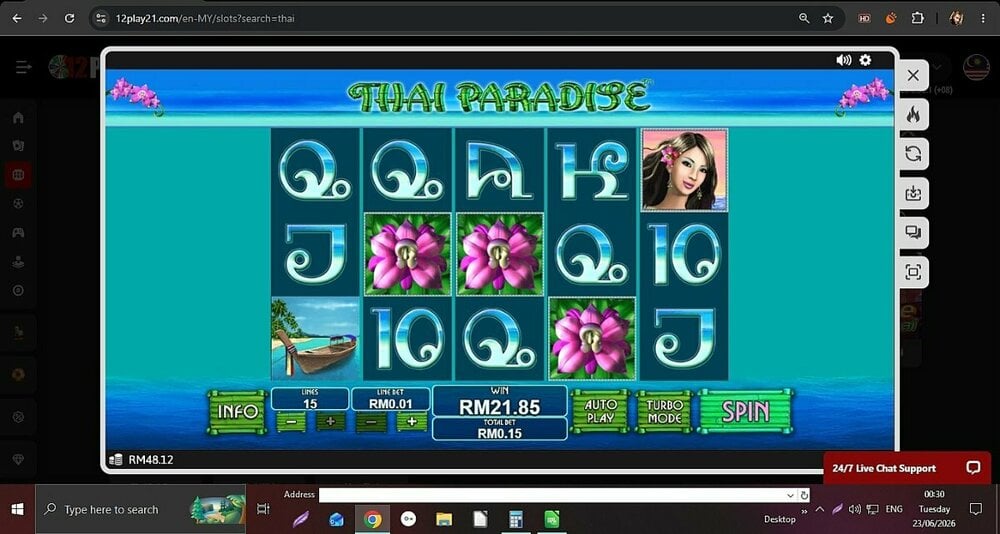Click the Windows taskbar search box
The height and width of the screenshot is (534, 1000).
140,509
